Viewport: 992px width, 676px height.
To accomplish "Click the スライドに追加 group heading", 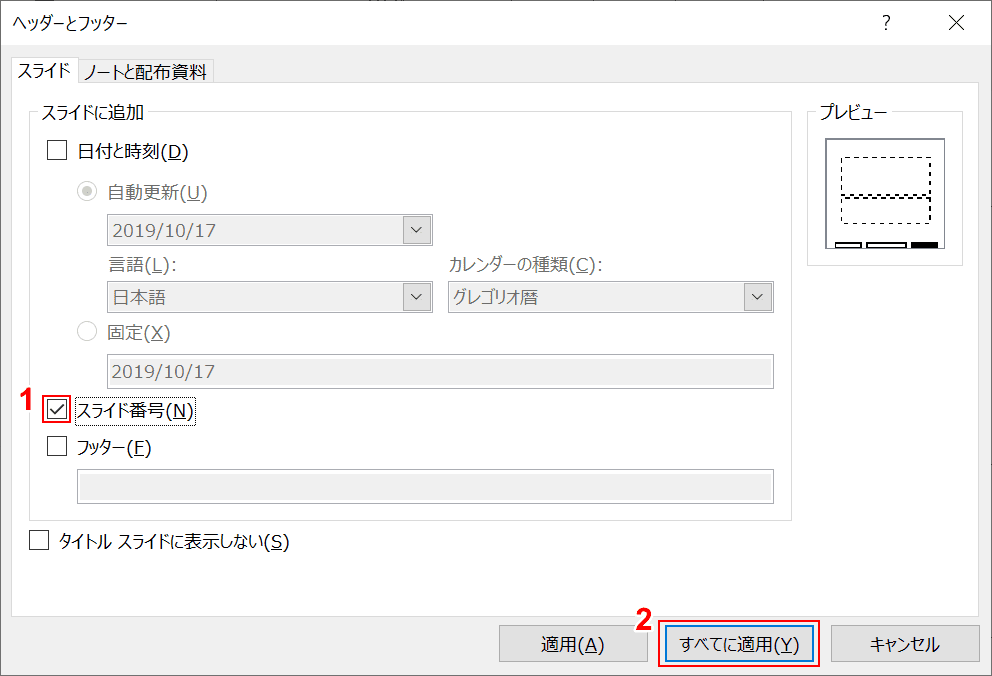I will (93, 113).
